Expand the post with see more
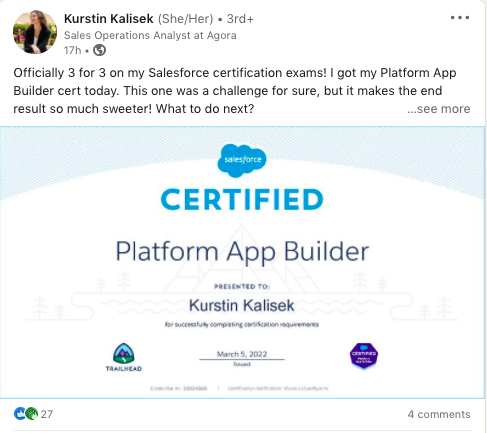 (439, 109)
